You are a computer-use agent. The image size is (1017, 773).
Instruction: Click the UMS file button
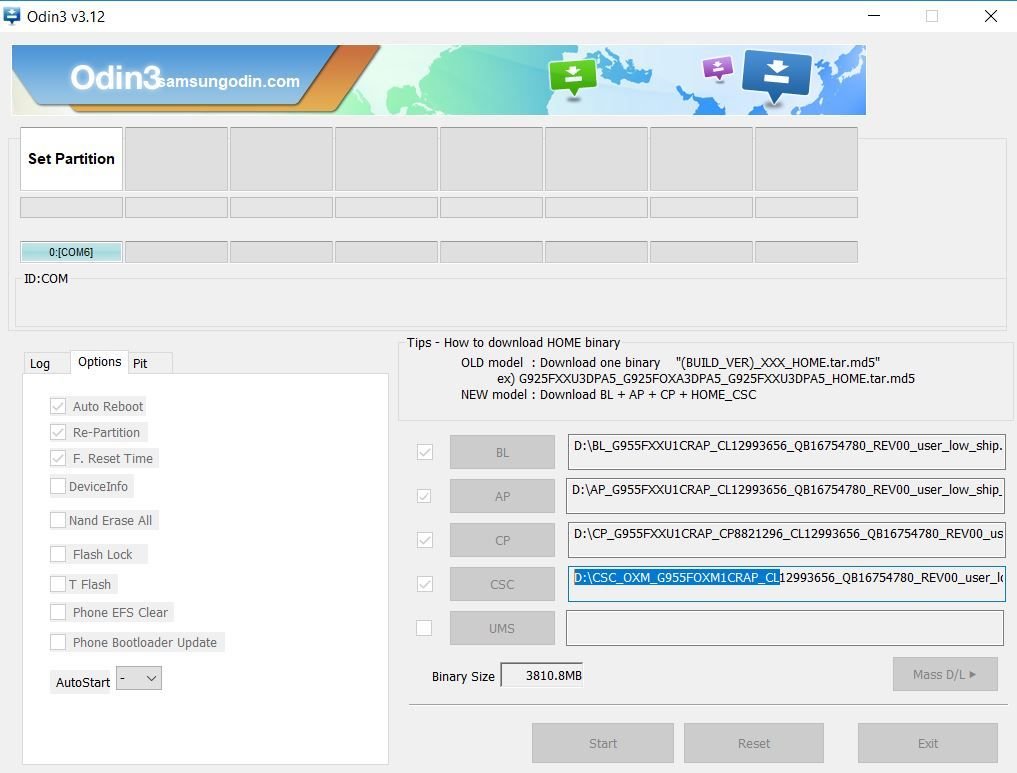502,628
